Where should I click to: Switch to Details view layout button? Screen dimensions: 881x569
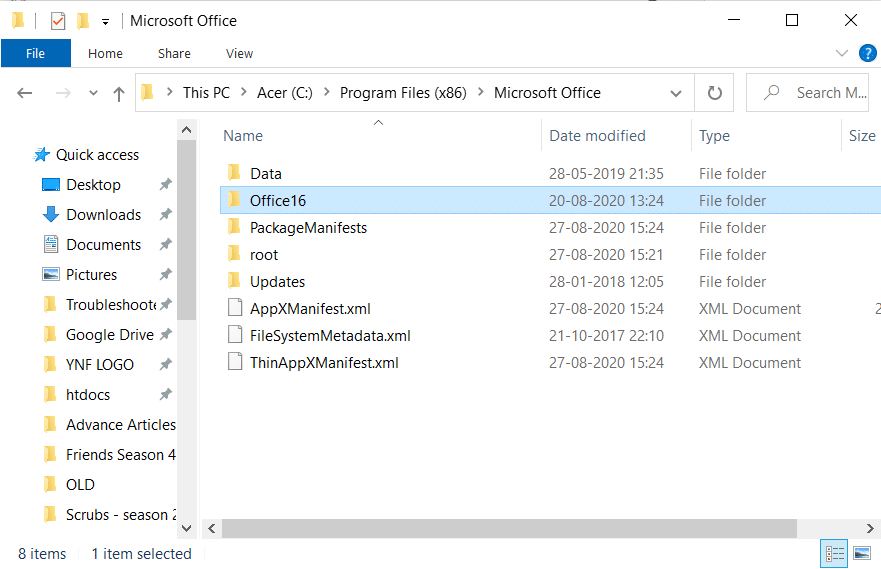click(835, 554)
